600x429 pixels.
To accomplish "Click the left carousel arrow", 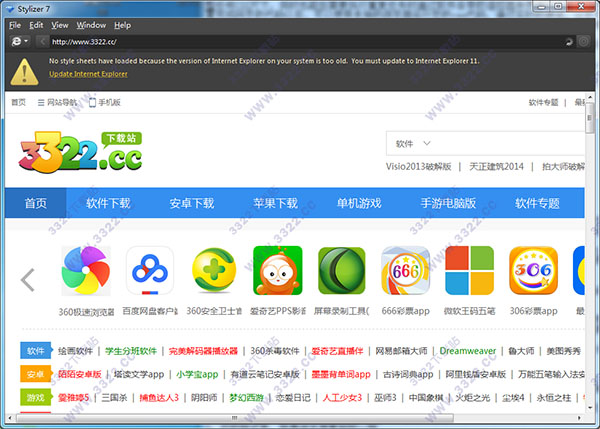I will [28, 280].
